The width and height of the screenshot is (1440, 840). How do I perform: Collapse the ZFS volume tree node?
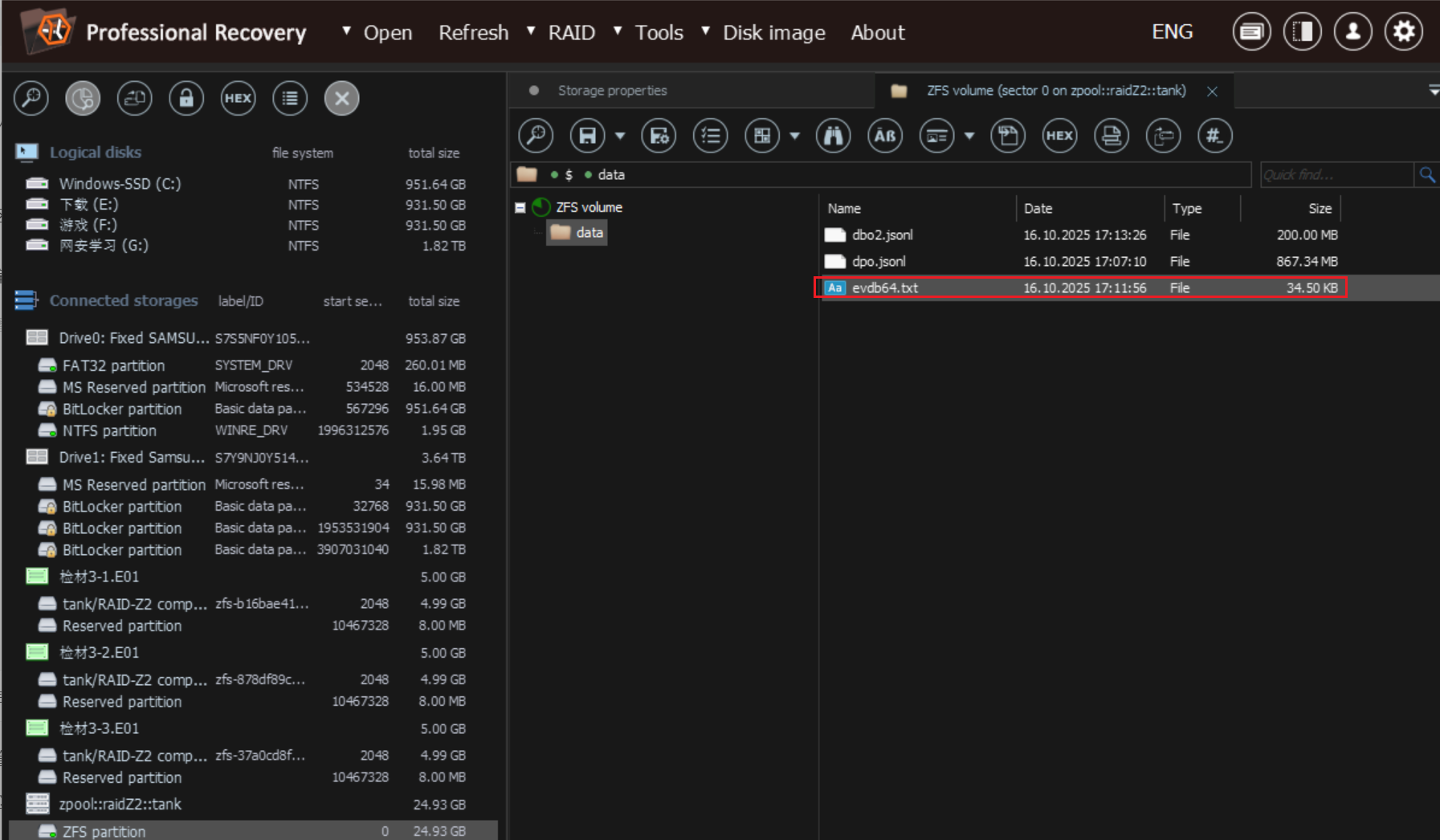pyautogui.click(x=520, y=208)
